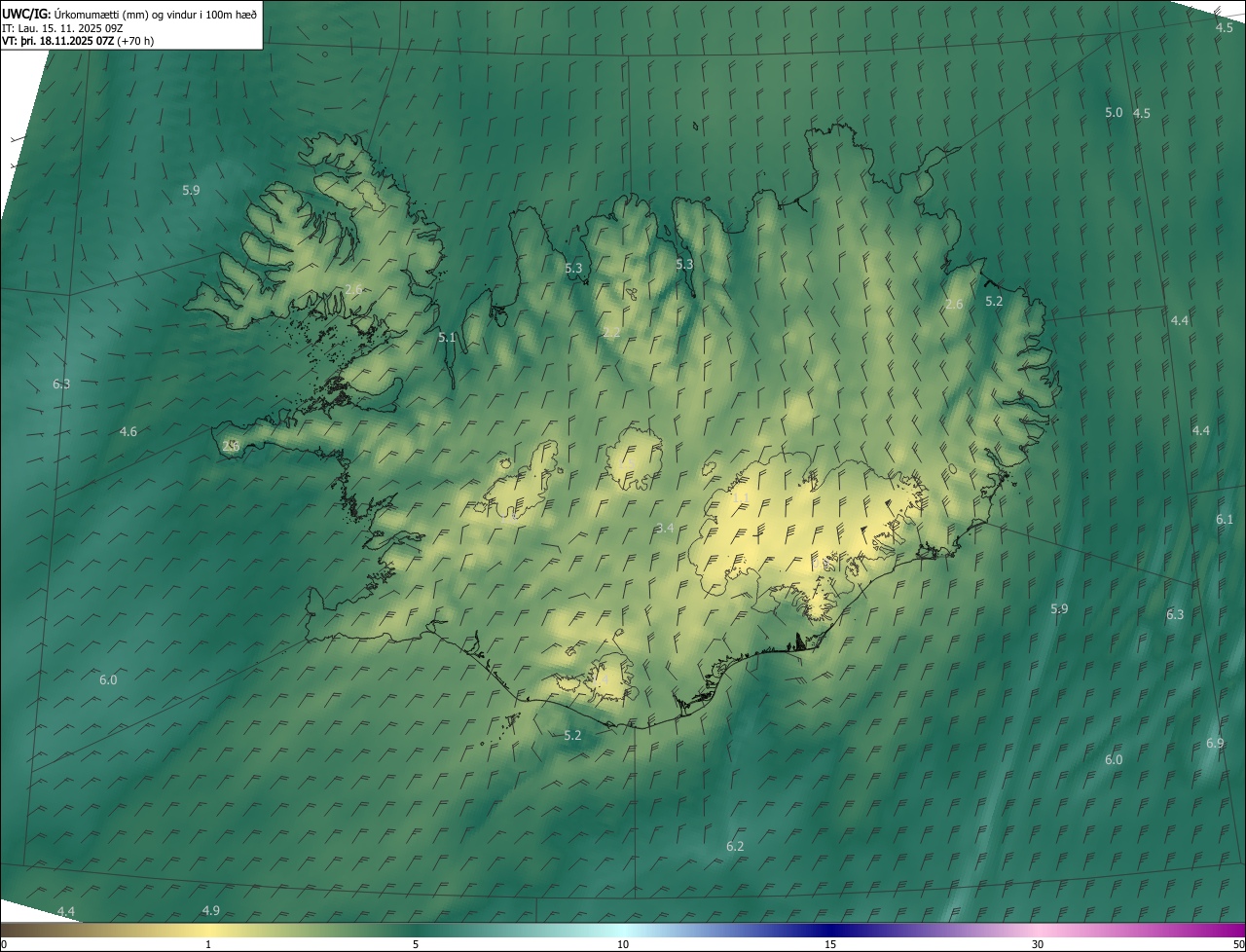The height and width of the screenshot is (952, 1246).
Task: Click the "5.2" value on the east coast
Action: point(994,301)
